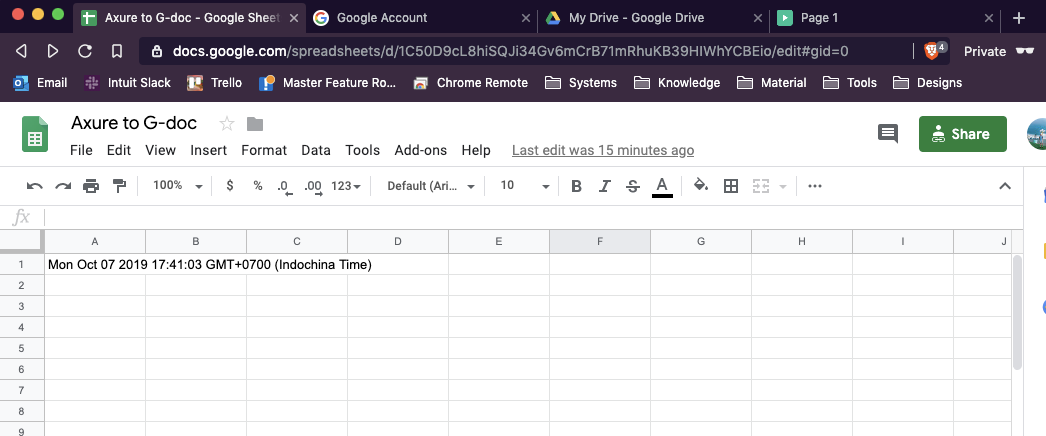Click the Print icon
Screen dimensions: 1046x436
point(91,186)
